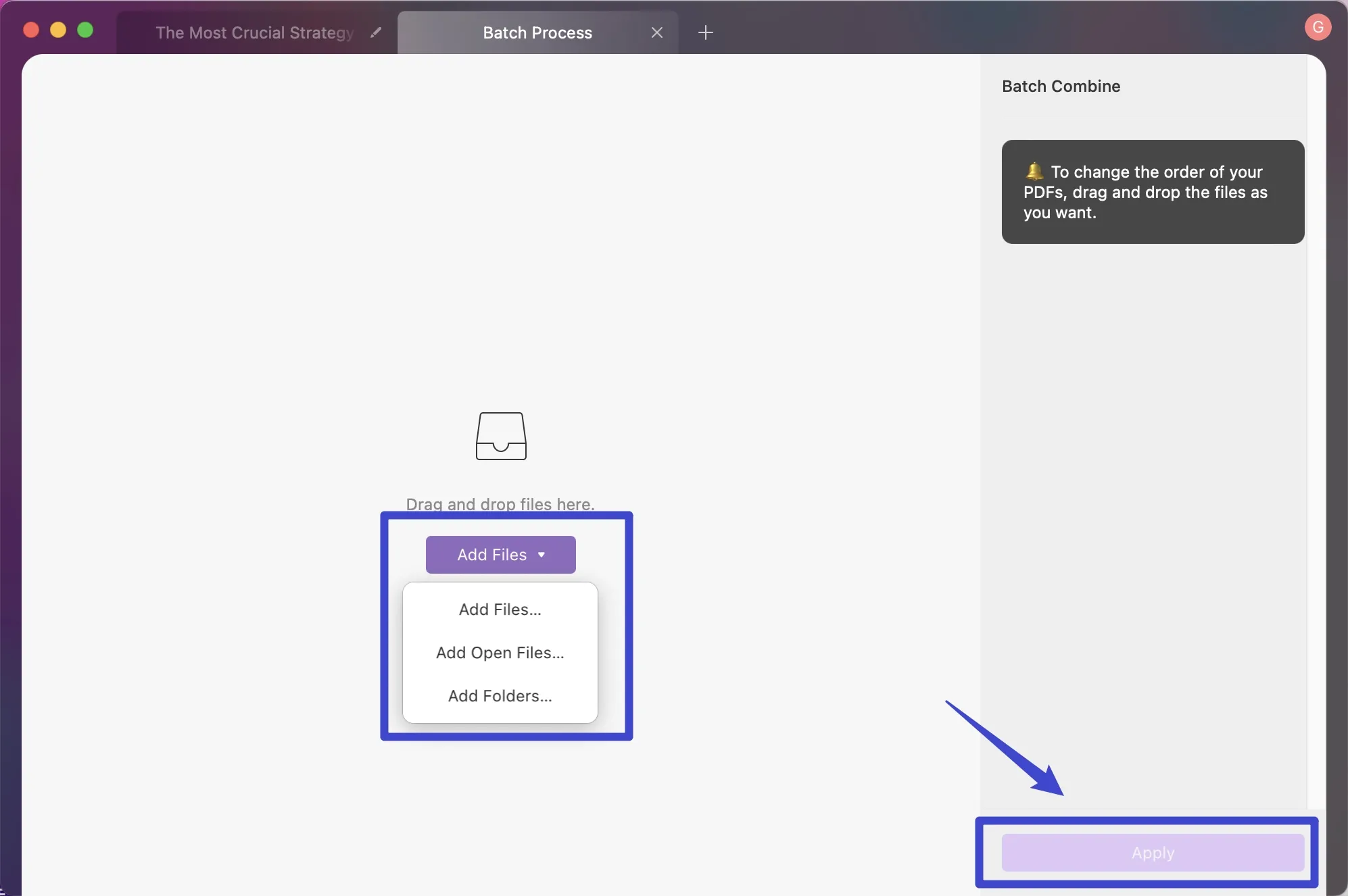Select Add Open Files... option
The image size is (1348, 896).
point(499,652)
